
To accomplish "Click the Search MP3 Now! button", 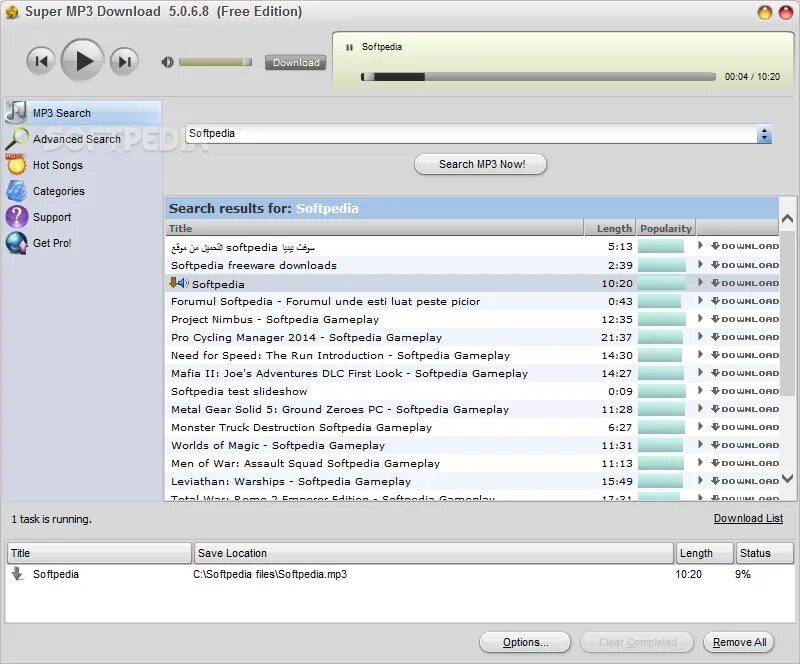I will 481,164.
